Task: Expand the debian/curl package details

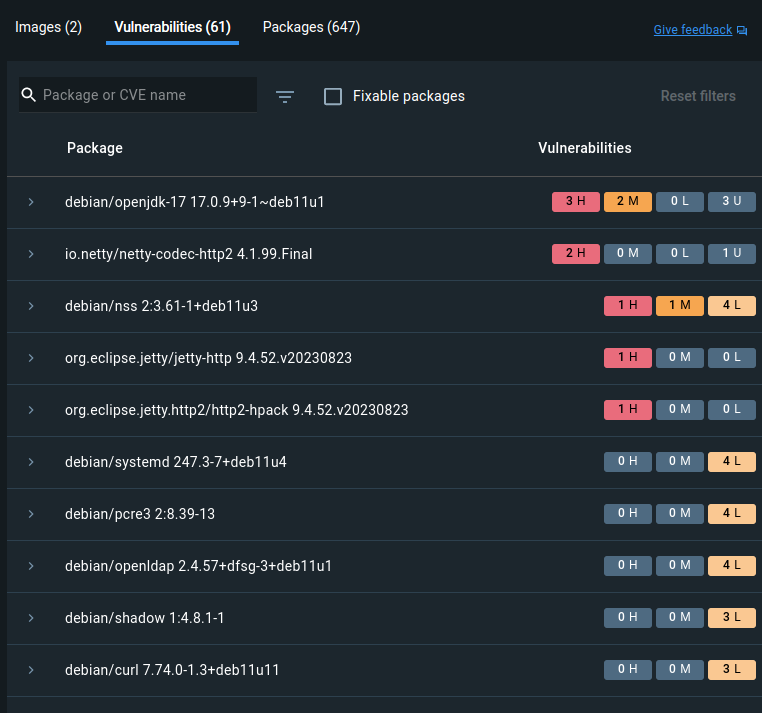Action: [x=31, y=670]
